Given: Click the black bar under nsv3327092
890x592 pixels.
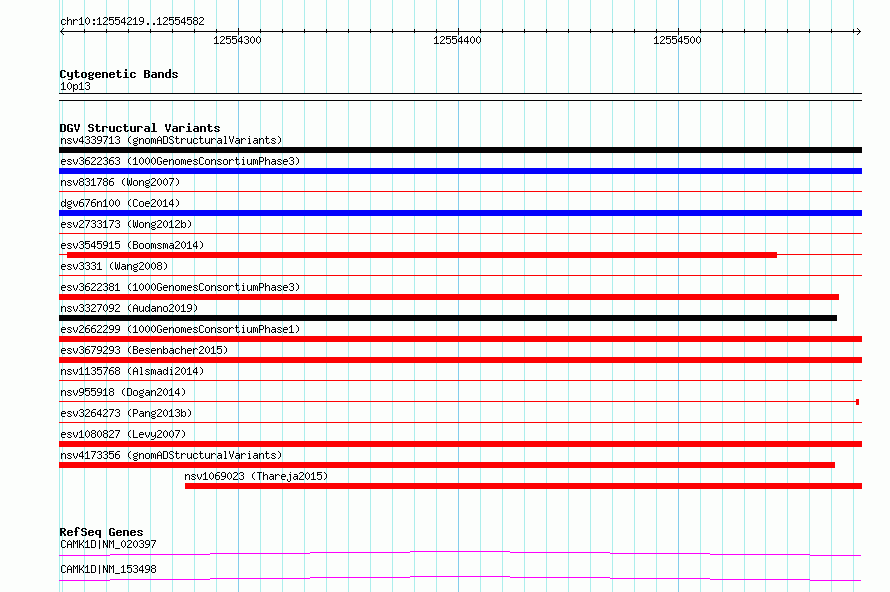Looking at the screenshot, I should click(448, 318).
